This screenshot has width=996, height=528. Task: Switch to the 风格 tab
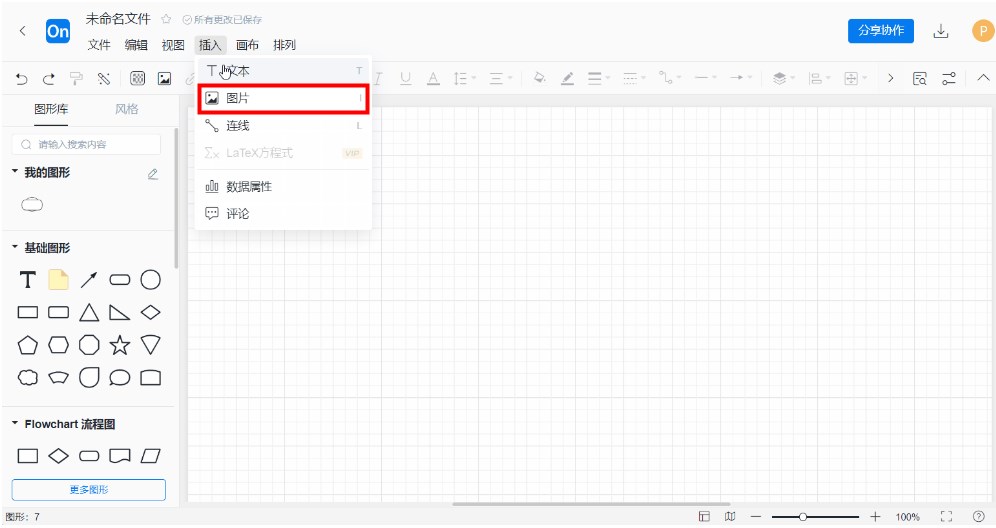tap(126, 109)
